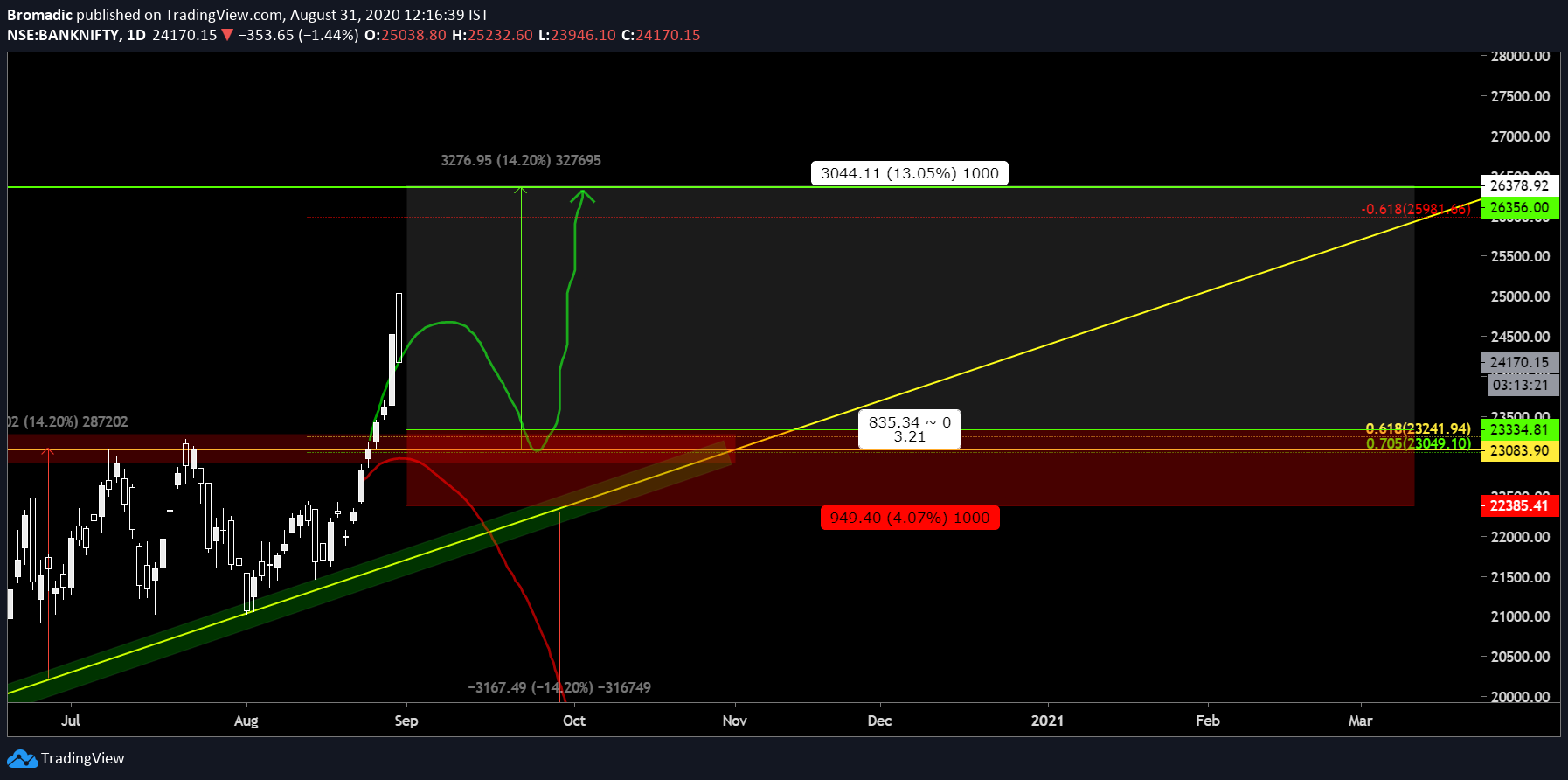This screenshot has width=1568, height=780.
Task: Click the Feb label on time axis
Action: [x=1208, y=721]
